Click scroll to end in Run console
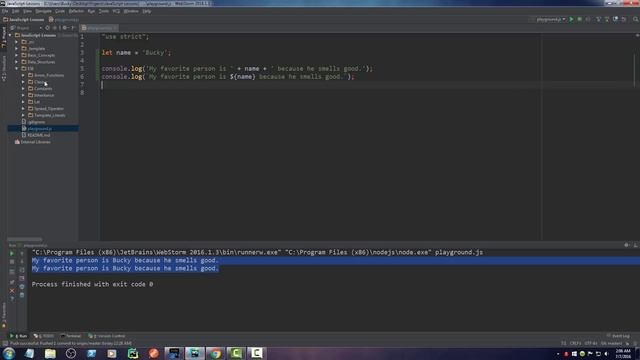The image size is (640, 360). (22, 278)
